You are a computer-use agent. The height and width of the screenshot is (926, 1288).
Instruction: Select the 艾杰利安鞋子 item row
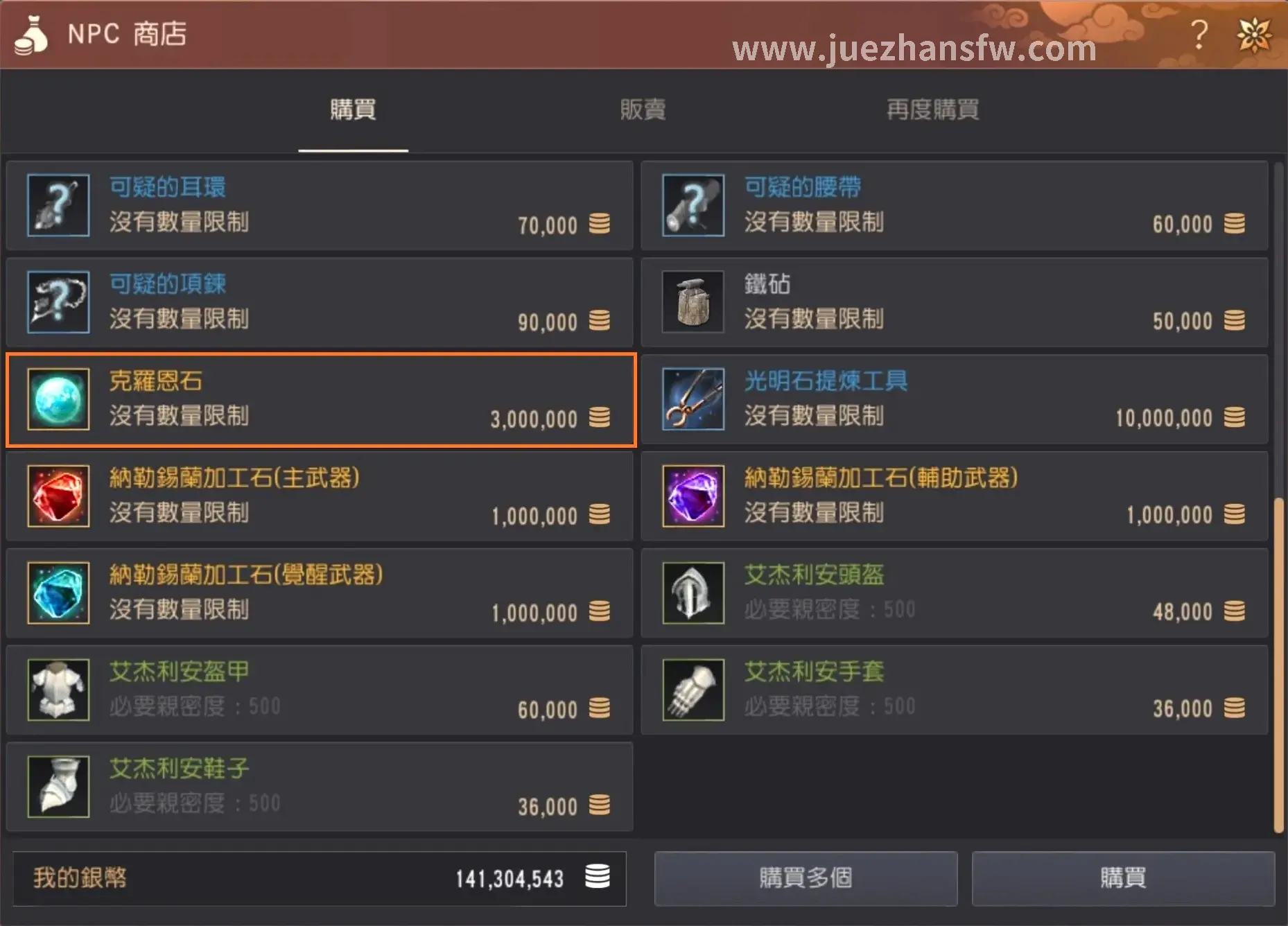click(x=320, y=787)
